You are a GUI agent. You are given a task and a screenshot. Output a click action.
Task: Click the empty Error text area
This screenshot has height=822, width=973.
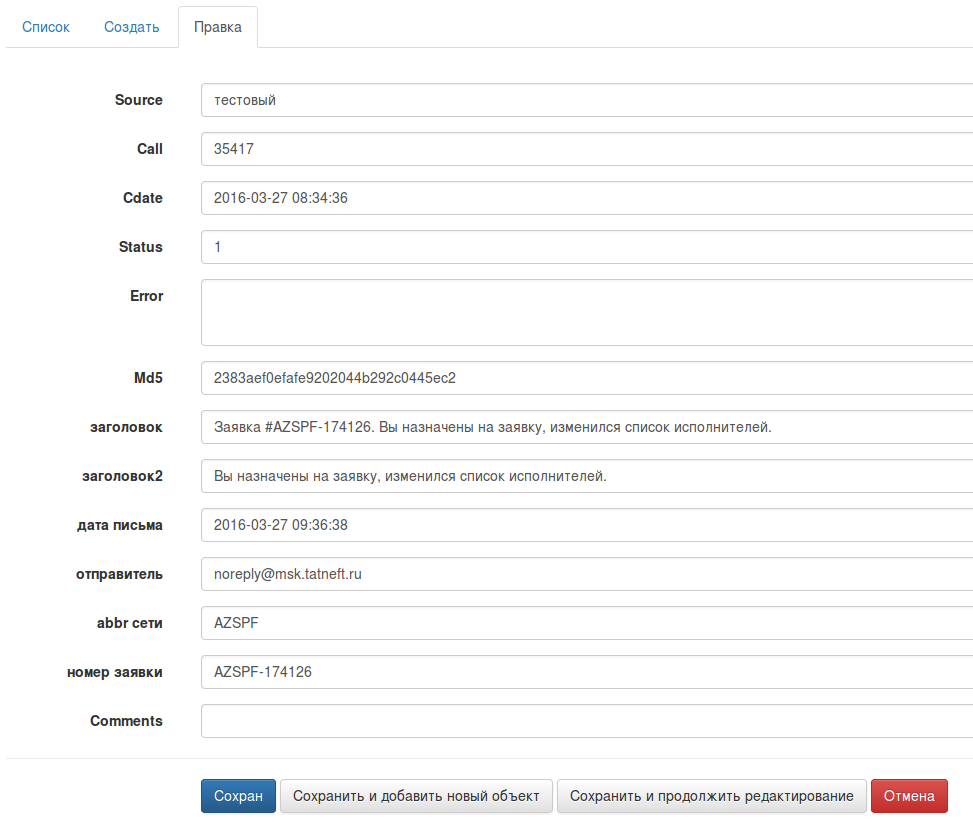tap(586, 312)
